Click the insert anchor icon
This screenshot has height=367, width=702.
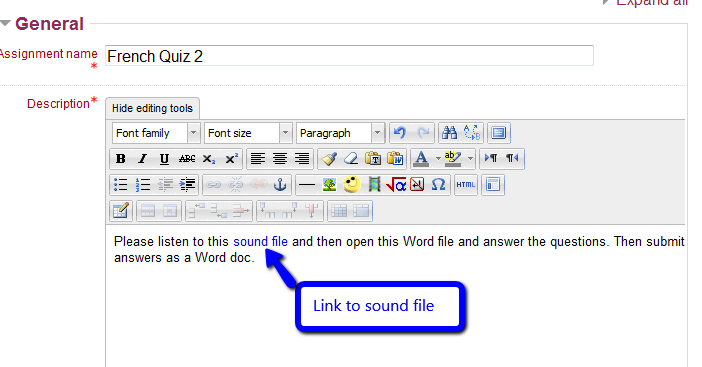pyautogui.click(x=280, y=184)
